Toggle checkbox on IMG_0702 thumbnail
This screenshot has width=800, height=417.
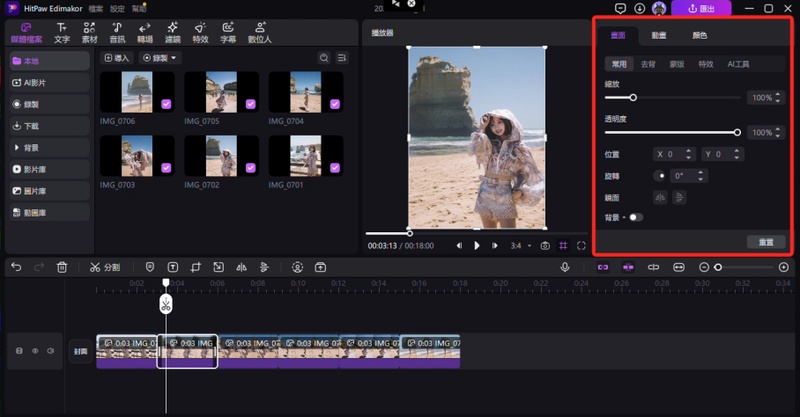[251, 168]
